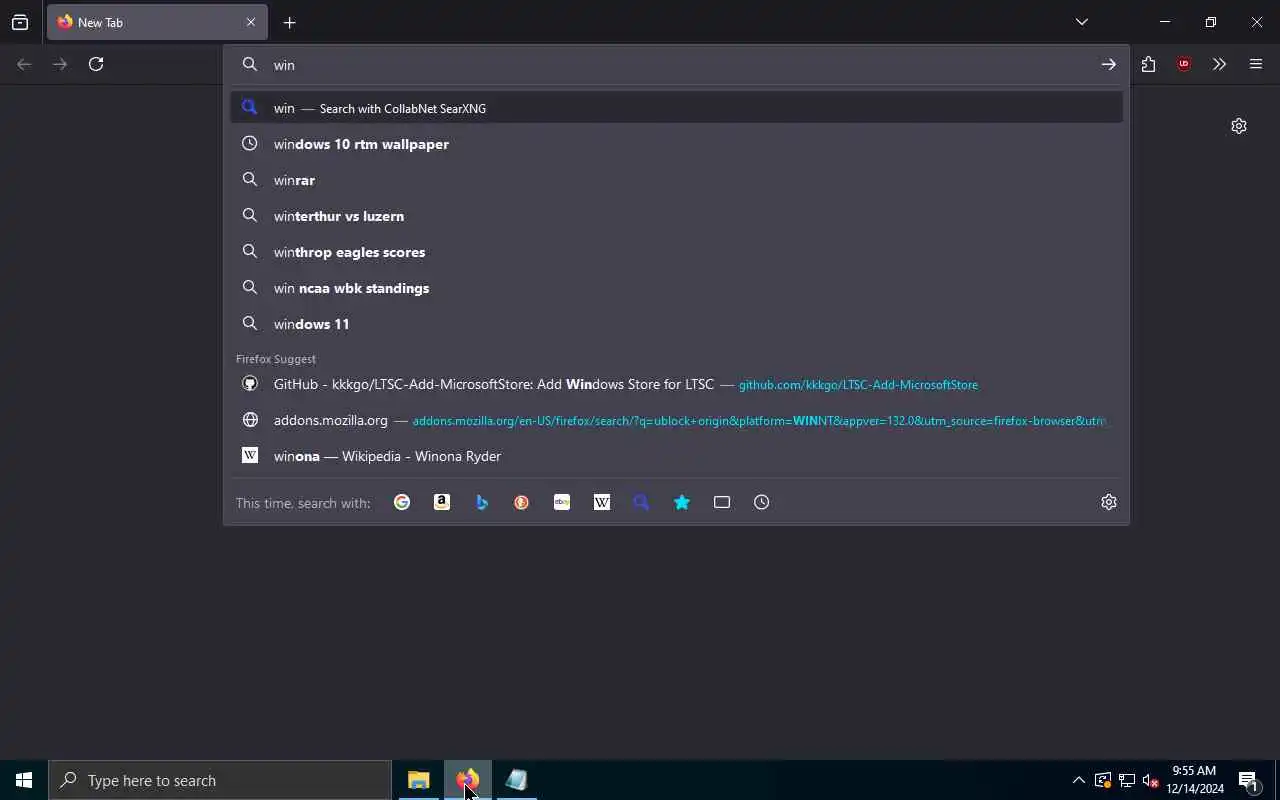Open the Extensions puzzle-piece icon
Screen dimensions: 1280x800
tap(1148, 64)
